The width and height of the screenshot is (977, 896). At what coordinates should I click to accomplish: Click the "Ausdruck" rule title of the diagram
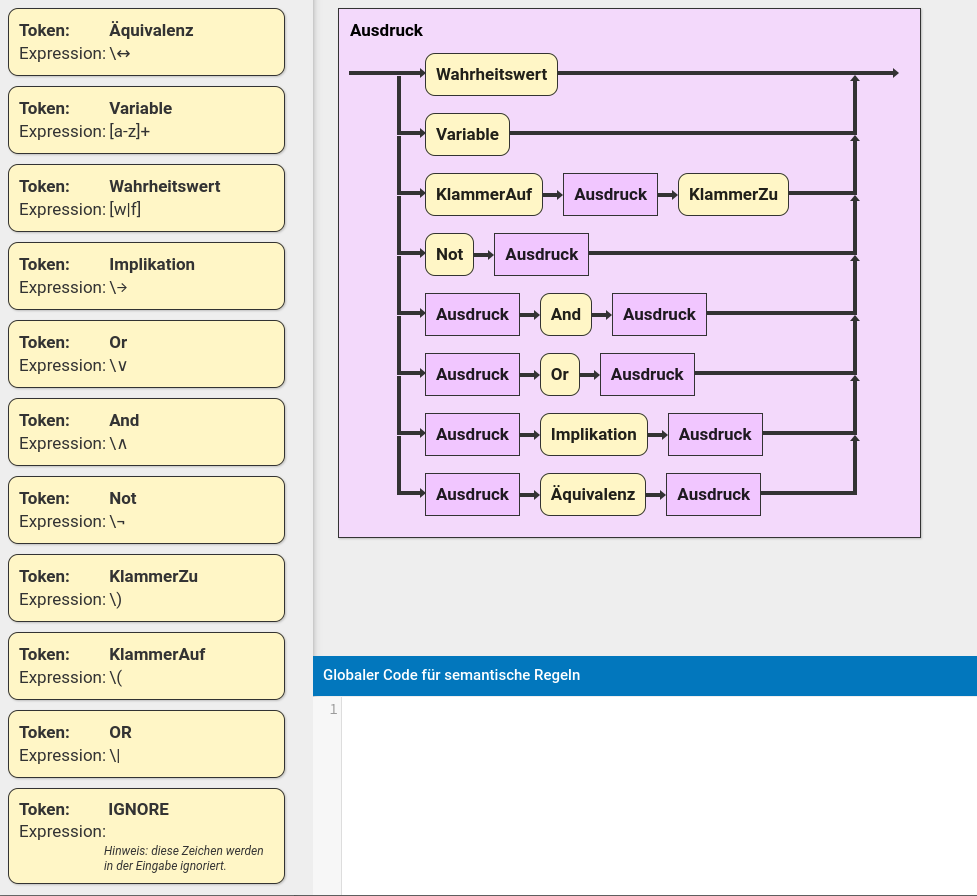386,31
